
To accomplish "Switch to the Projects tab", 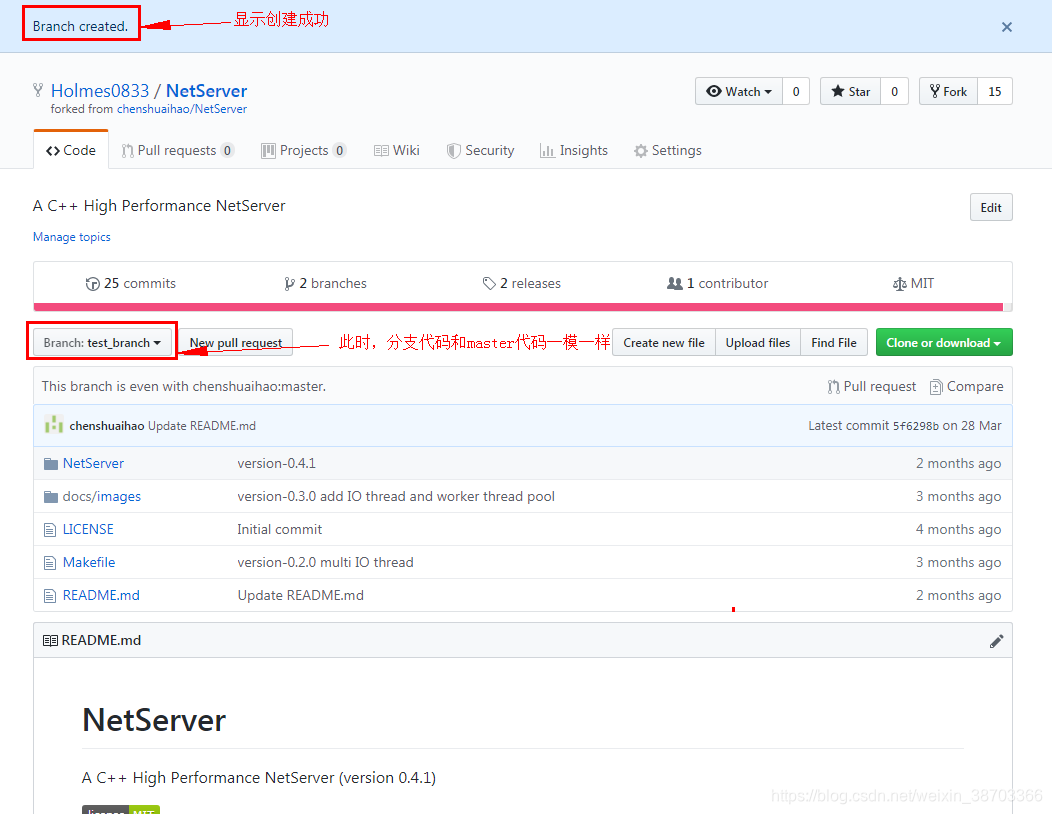I will pos(303,150).
